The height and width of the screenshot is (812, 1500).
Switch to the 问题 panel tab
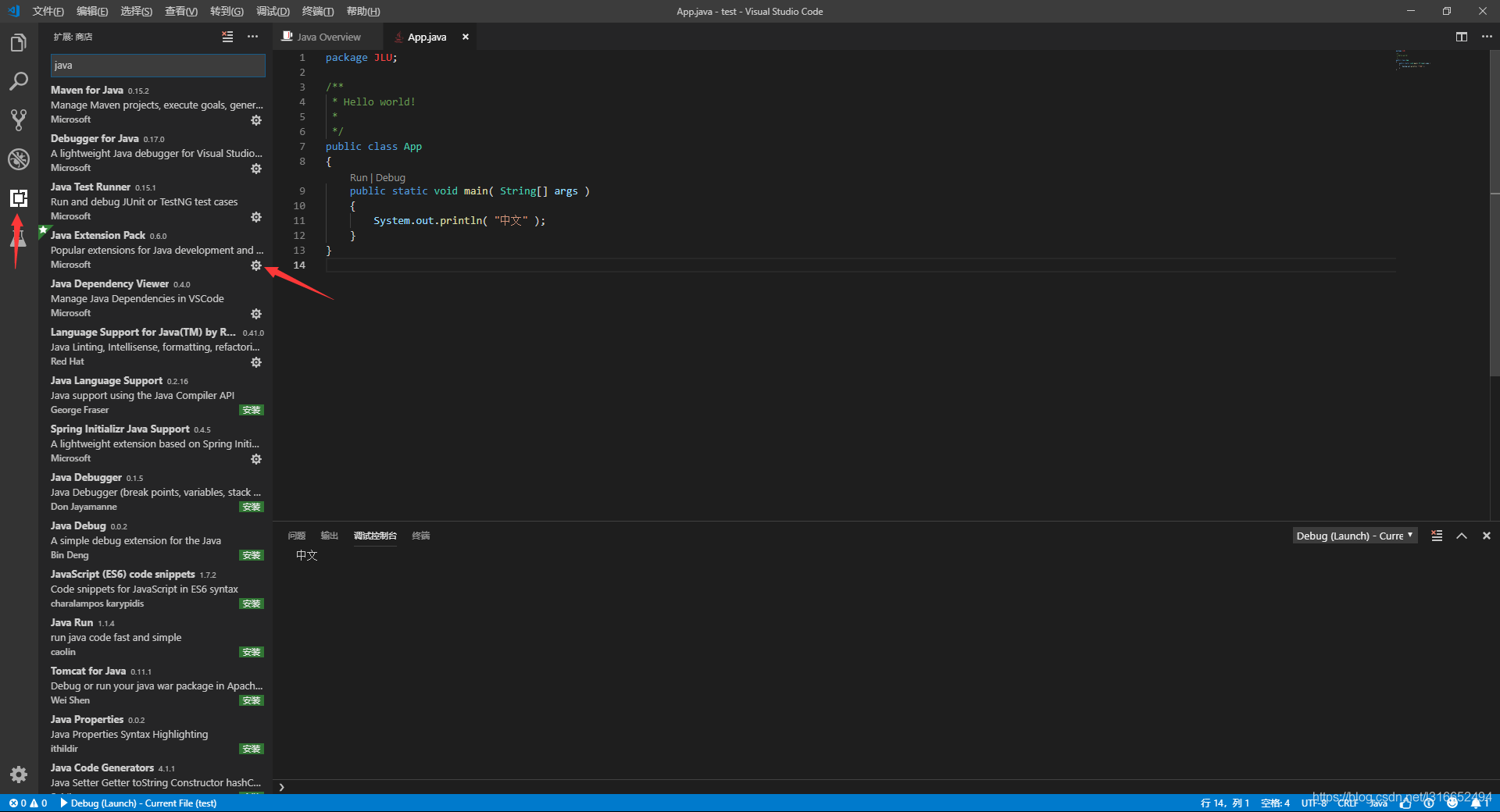coord(296,536)
